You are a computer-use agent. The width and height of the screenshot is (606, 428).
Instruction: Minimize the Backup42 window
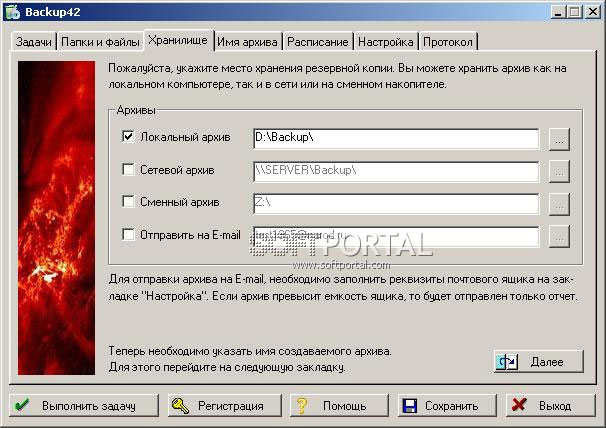(x=557, y=12)
